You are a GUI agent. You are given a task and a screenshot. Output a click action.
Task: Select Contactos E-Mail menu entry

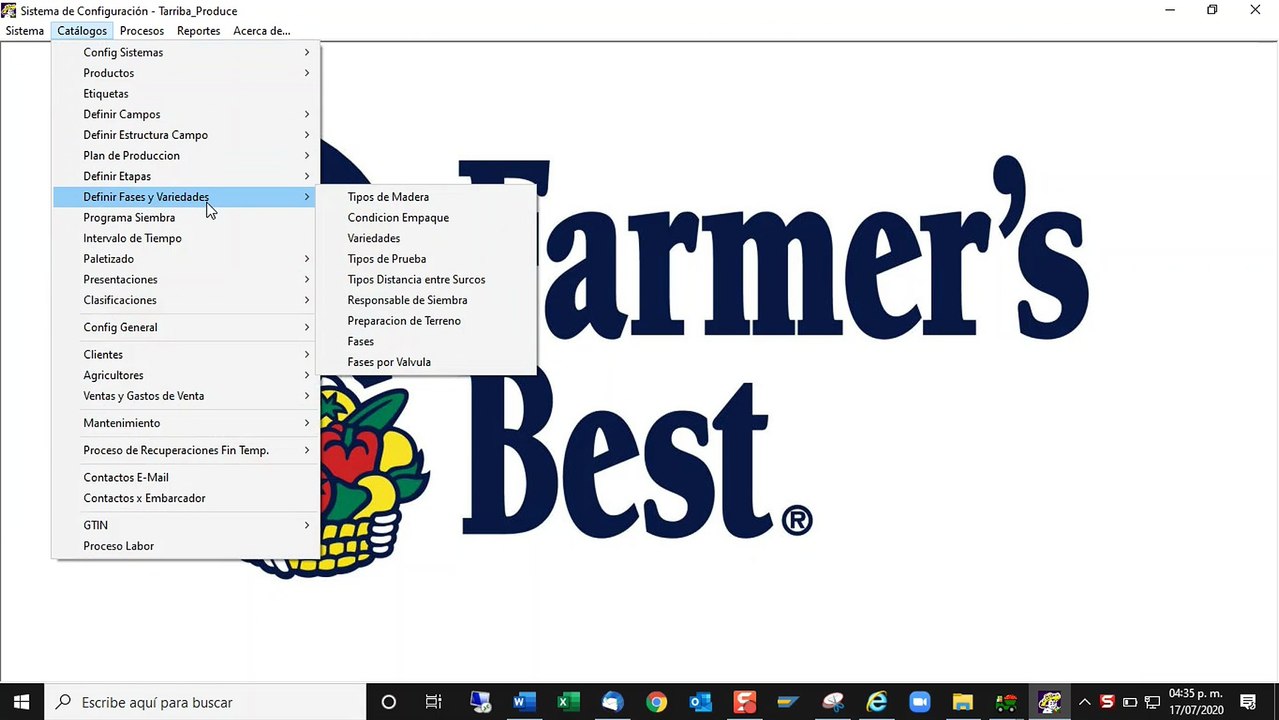coord(186,478)
